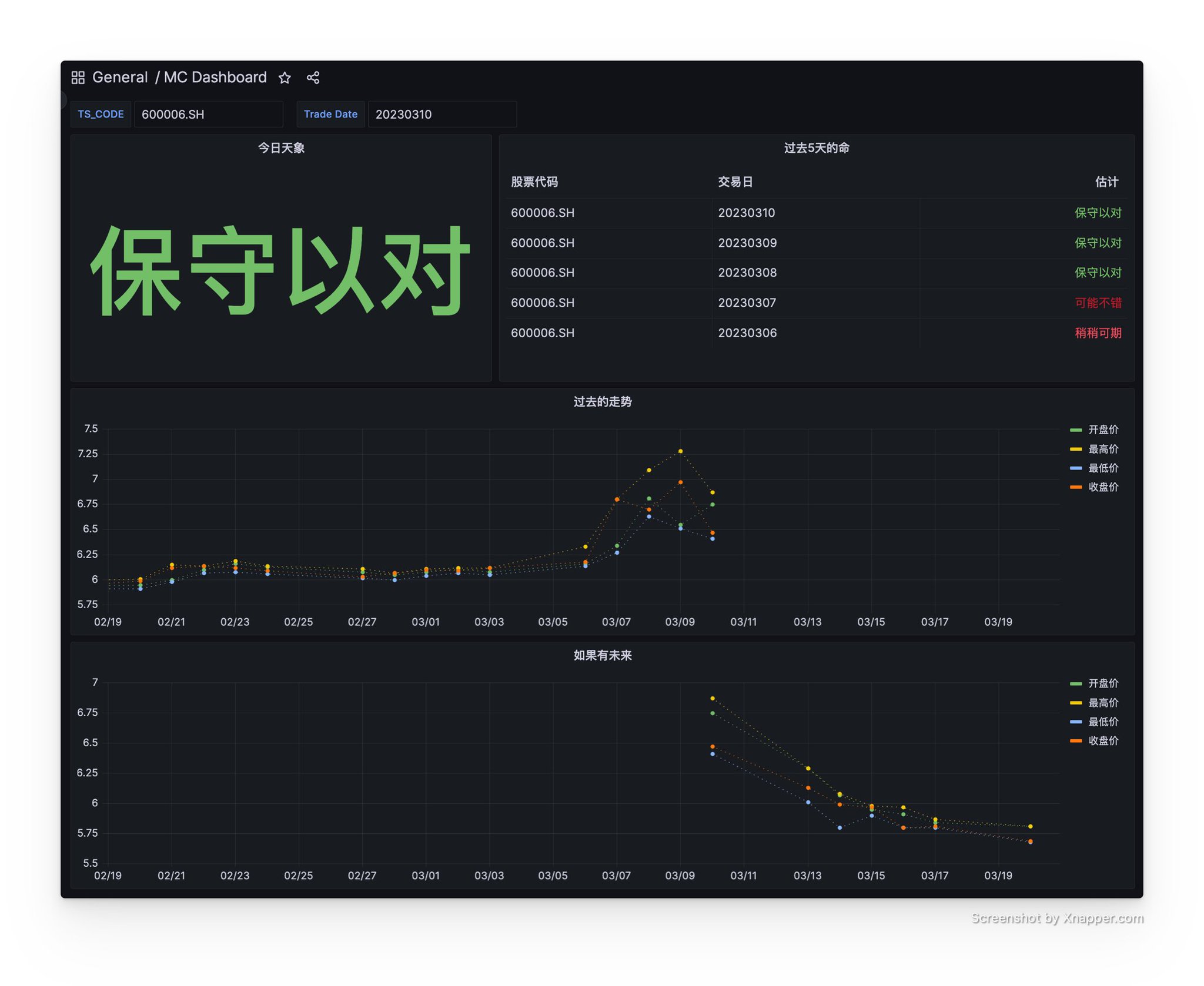Open the 如果有未来 panel title menu
Screen dimensions: 1204x986
[603, 656]
